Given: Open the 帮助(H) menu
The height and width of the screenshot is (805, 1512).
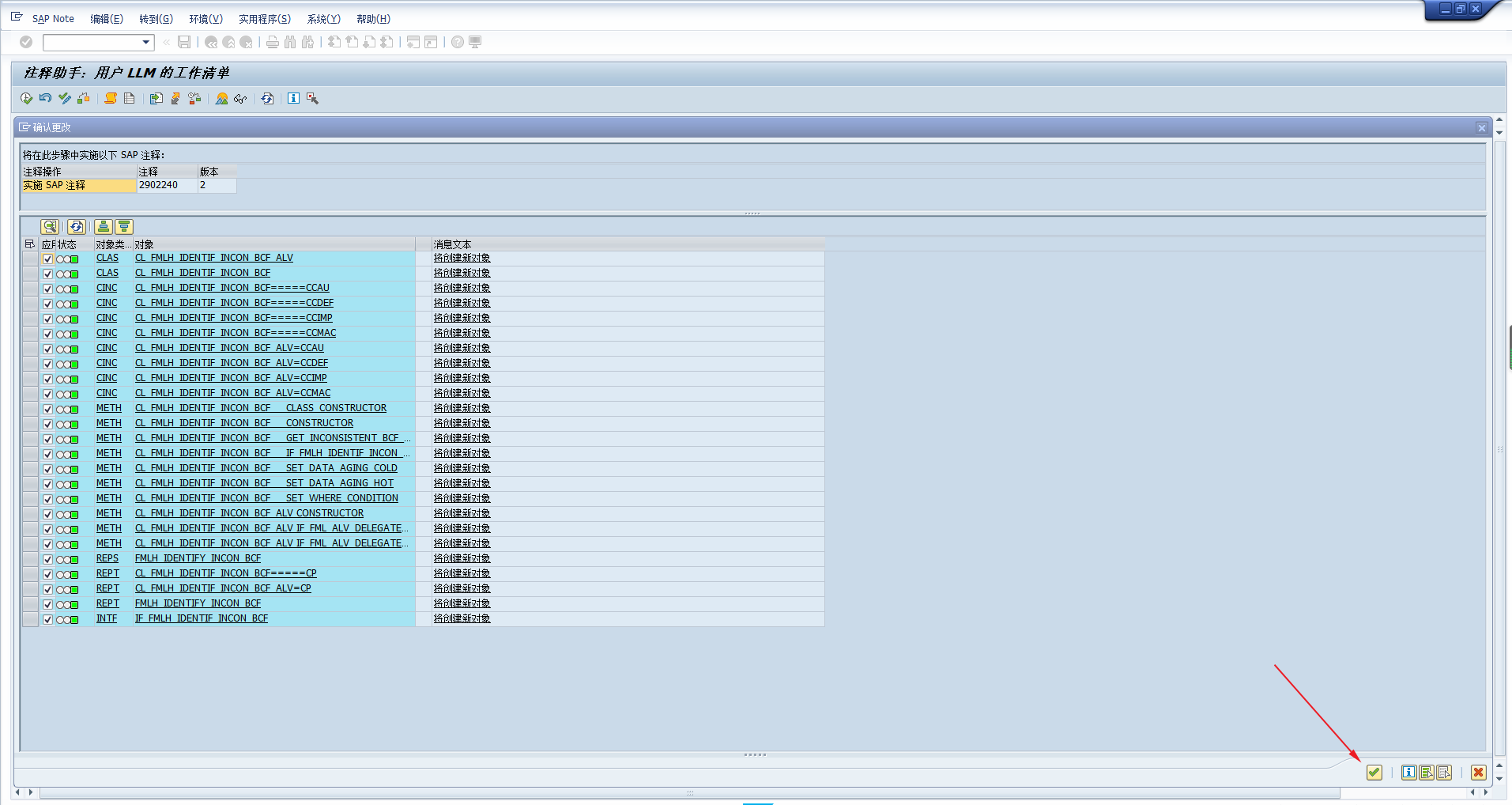Looking at the screenshot, I should click(373, 19).
